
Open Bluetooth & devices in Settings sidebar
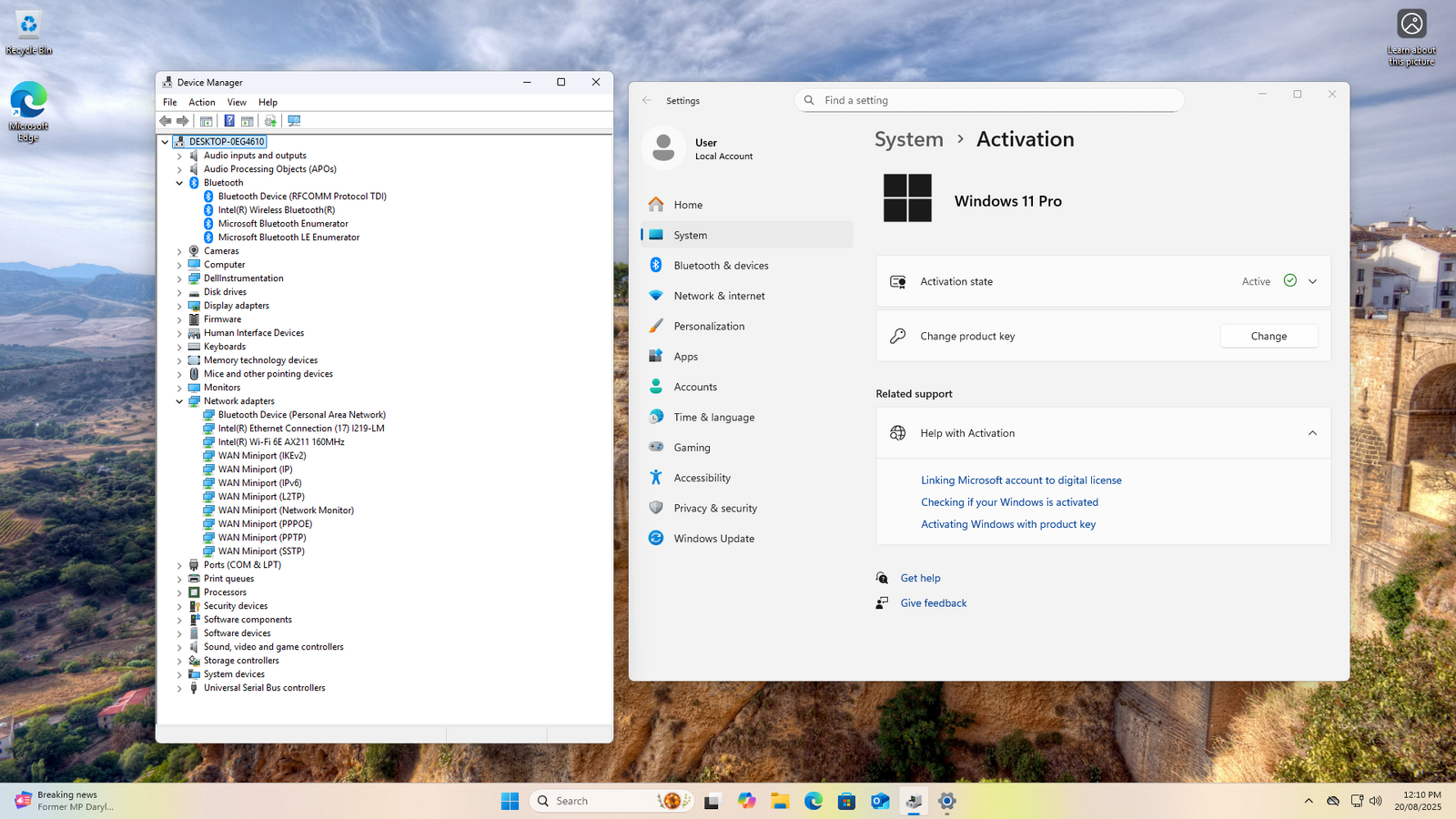(x=746, y=266)
